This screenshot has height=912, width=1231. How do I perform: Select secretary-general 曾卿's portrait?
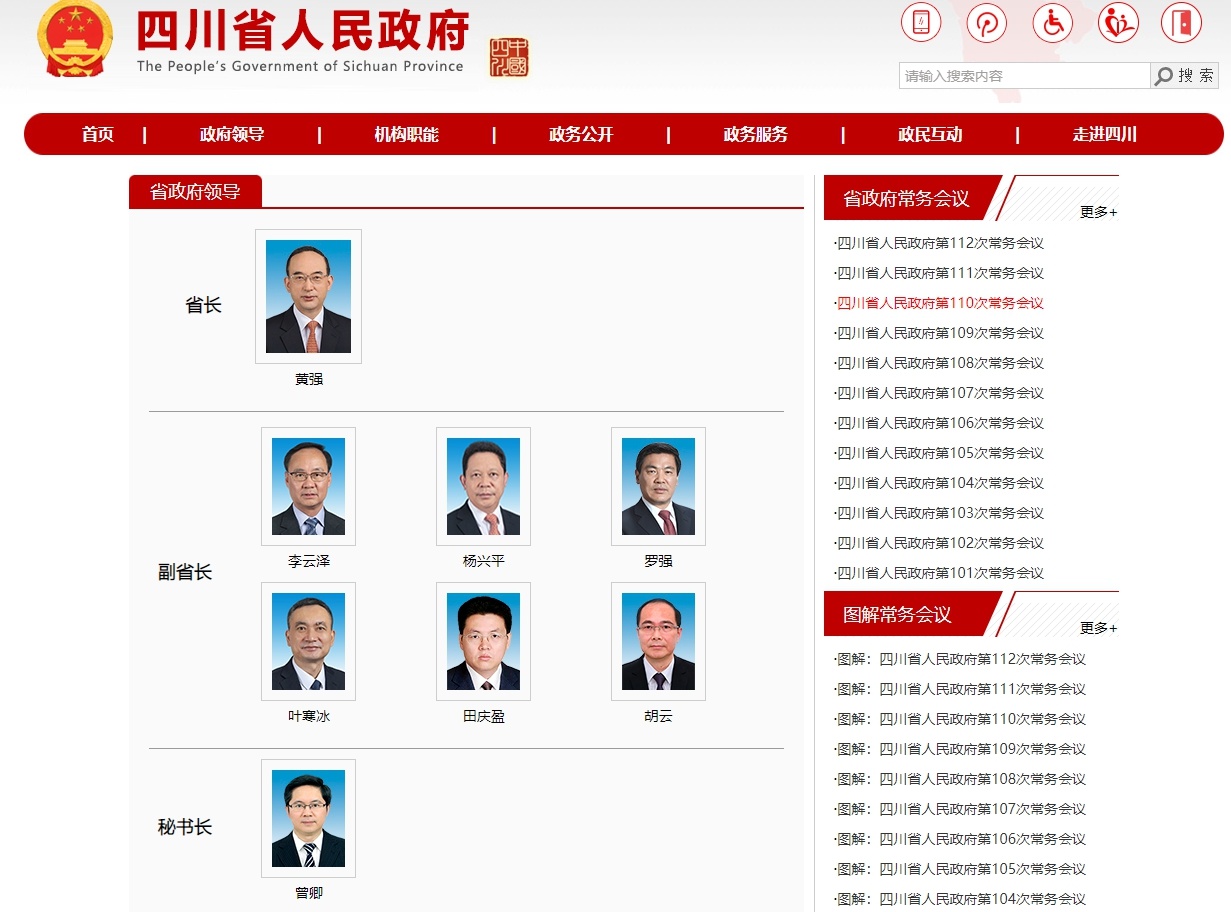(308, 818)
